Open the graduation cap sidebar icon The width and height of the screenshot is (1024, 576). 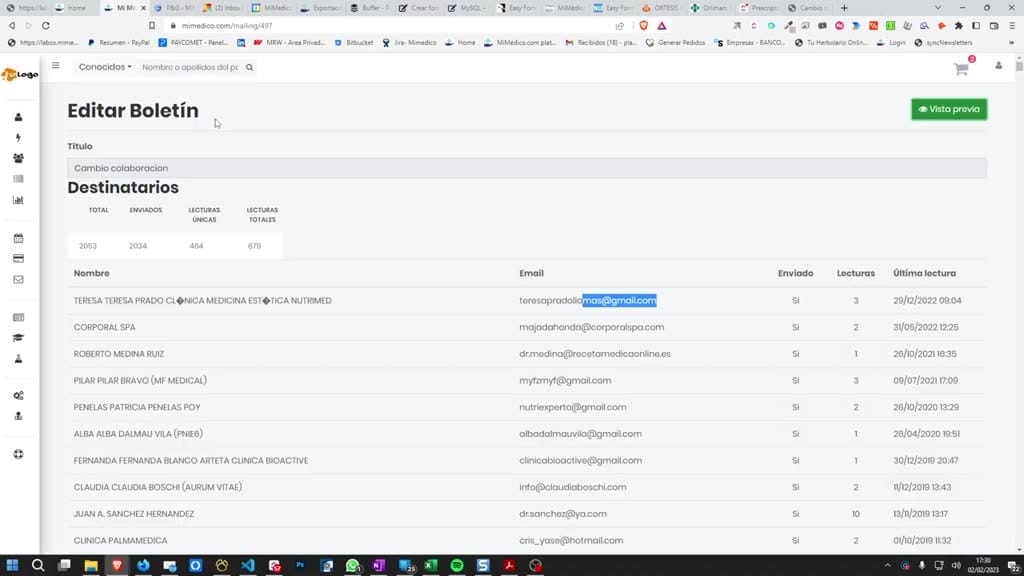(x=18, y=338)
